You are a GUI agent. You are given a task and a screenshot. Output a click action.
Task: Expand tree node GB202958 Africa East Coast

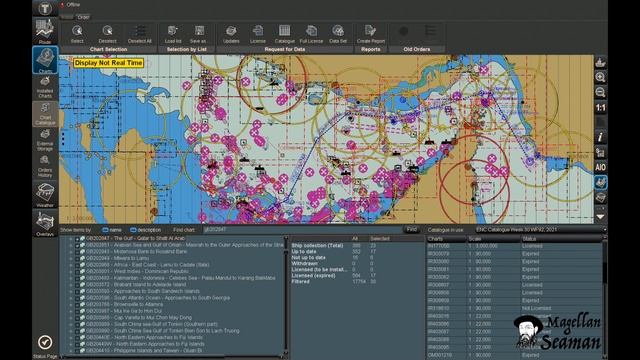71,265
